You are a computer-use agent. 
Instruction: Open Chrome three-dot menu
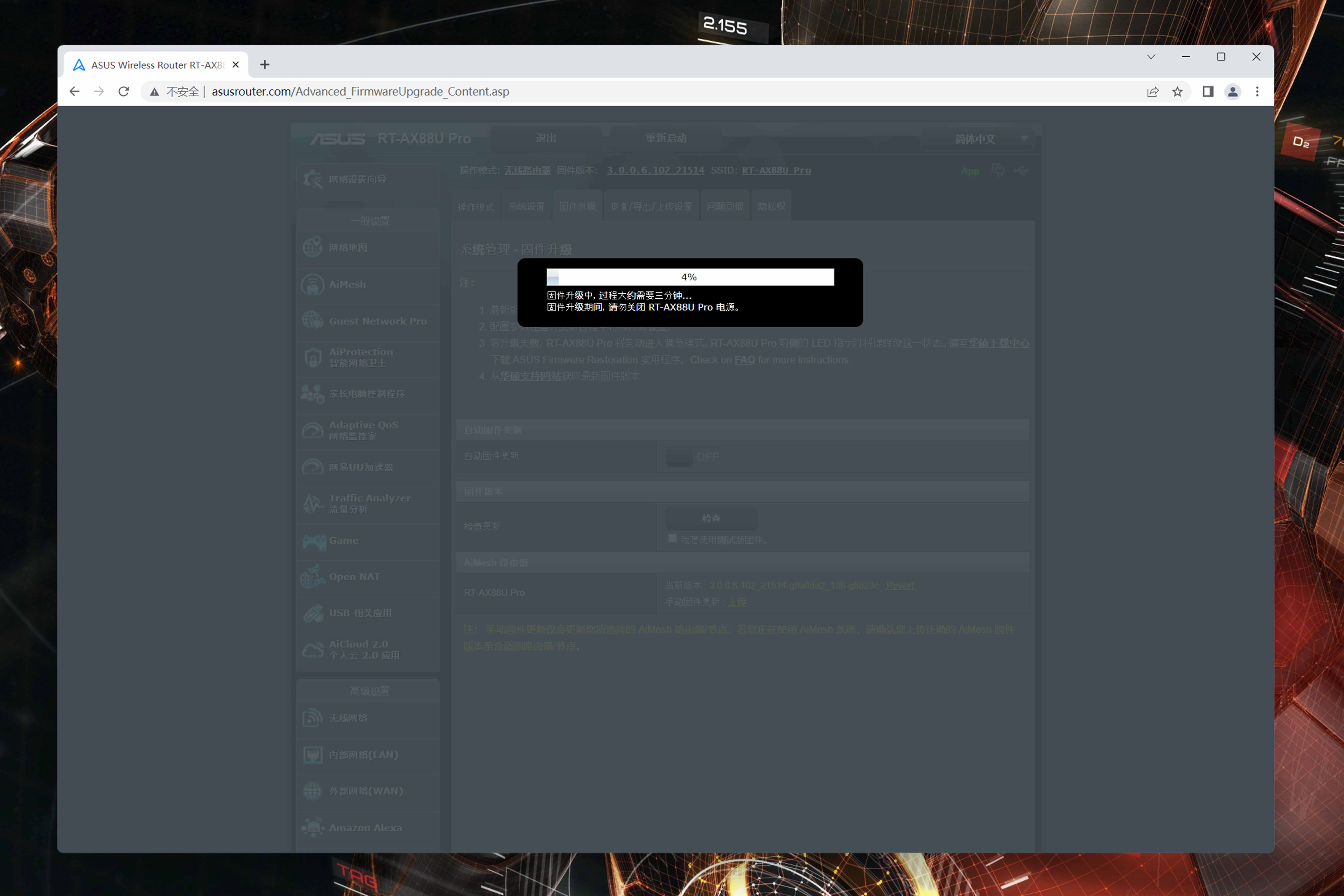coord(1257,92)
